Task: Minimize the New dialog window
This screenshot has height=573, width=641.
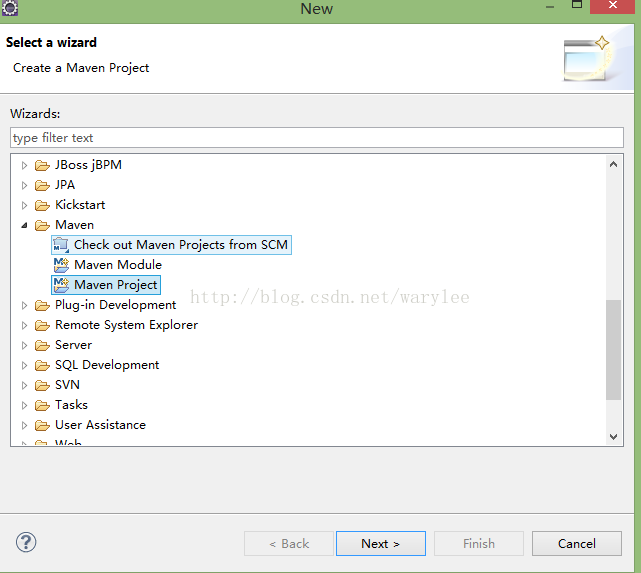Action: (550, 6)
